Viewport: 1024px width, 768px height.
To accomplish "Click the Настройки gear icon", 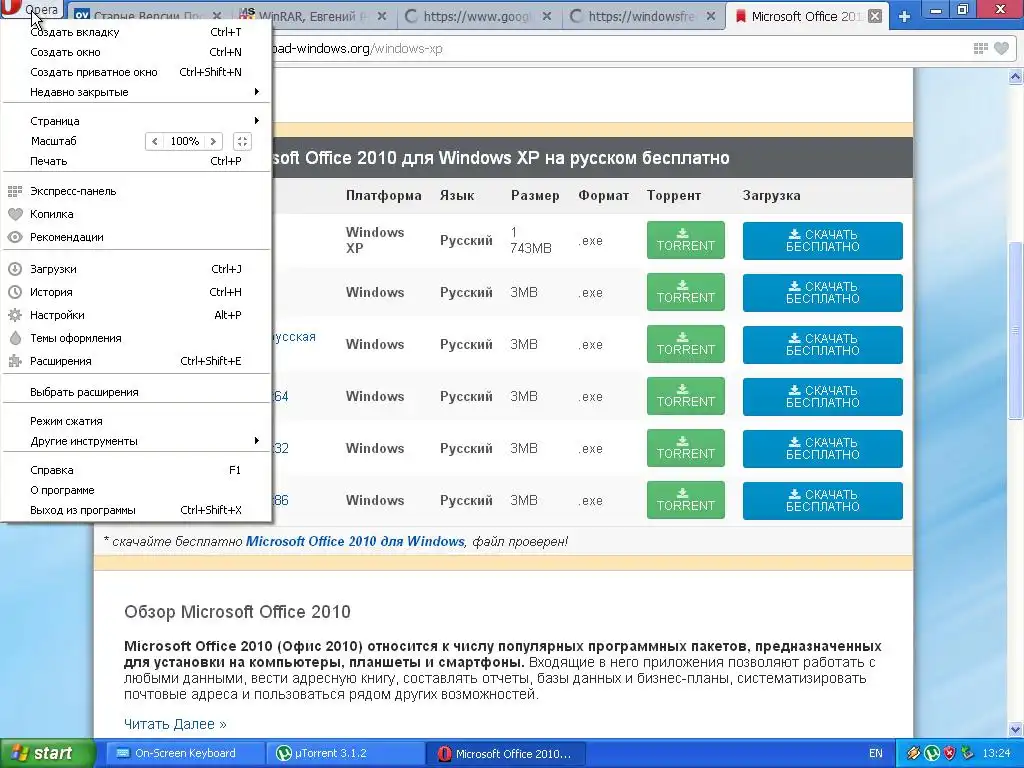I will (x=15, y=315).
